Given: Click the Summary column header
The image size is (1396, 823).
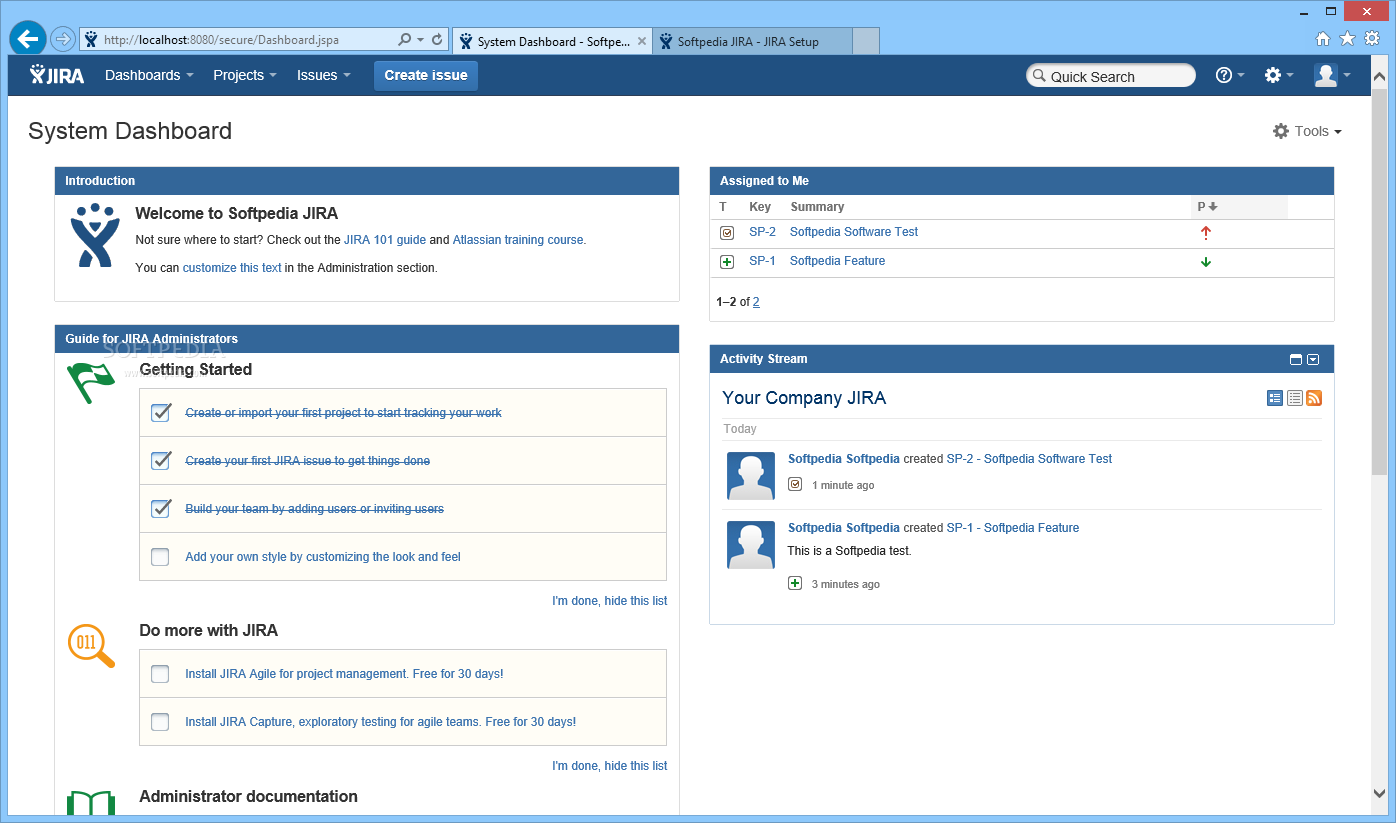Looking at the screenshot, I should (x=817, y=207).
